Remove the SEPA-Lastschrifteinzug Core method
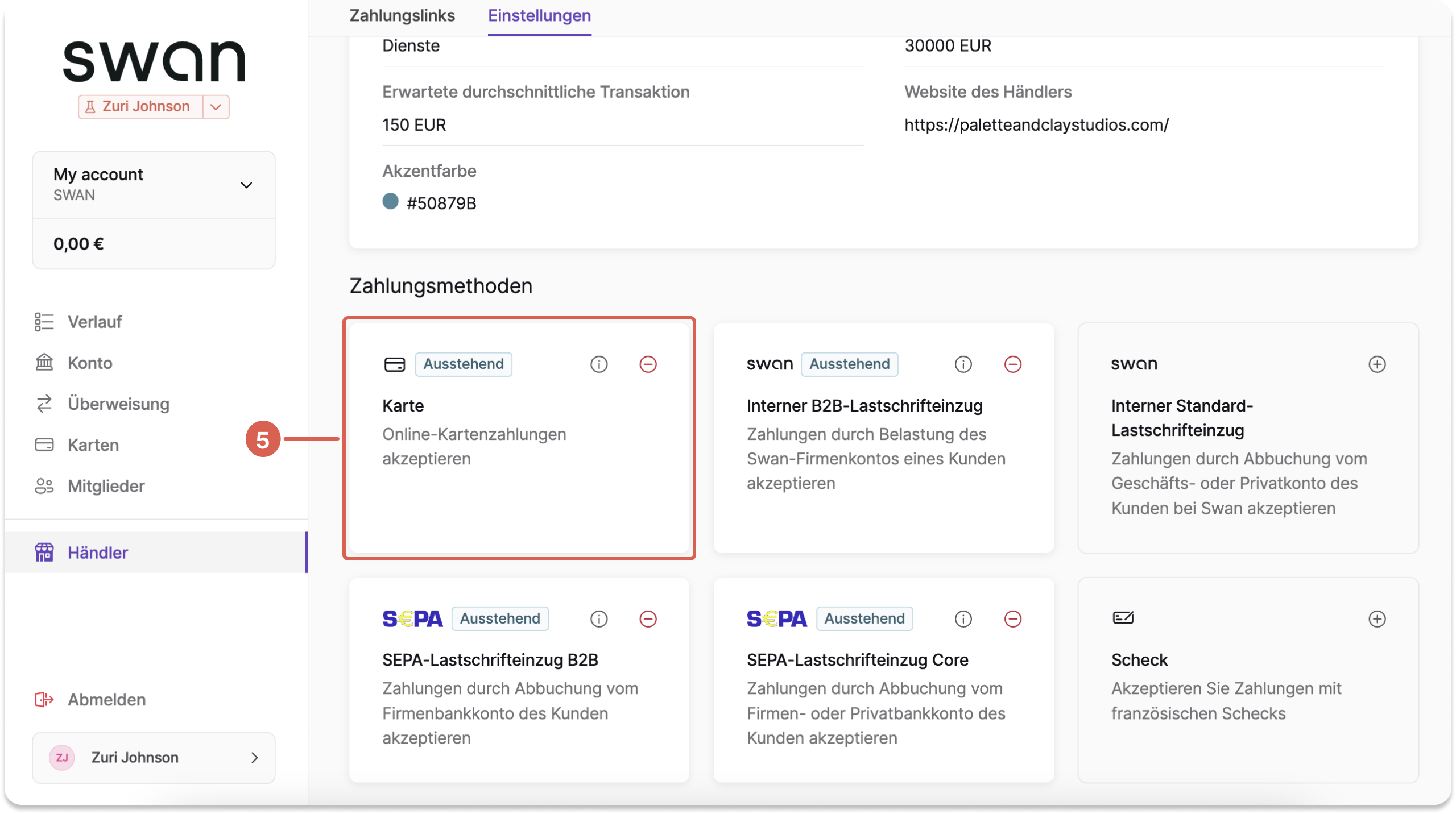The height and width of the screenshot is (814, 1456). pos(1012,618)
